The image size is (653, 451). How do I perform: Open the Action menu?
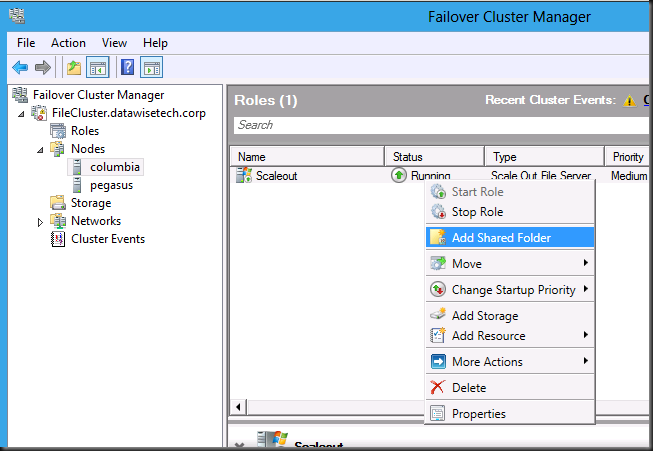(68, 43)
